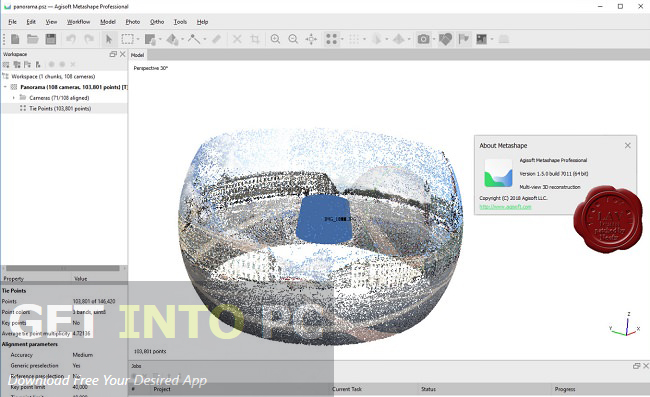
Task: Open the Photo menu
Action: pyautogui.click(x=133, y=22)
